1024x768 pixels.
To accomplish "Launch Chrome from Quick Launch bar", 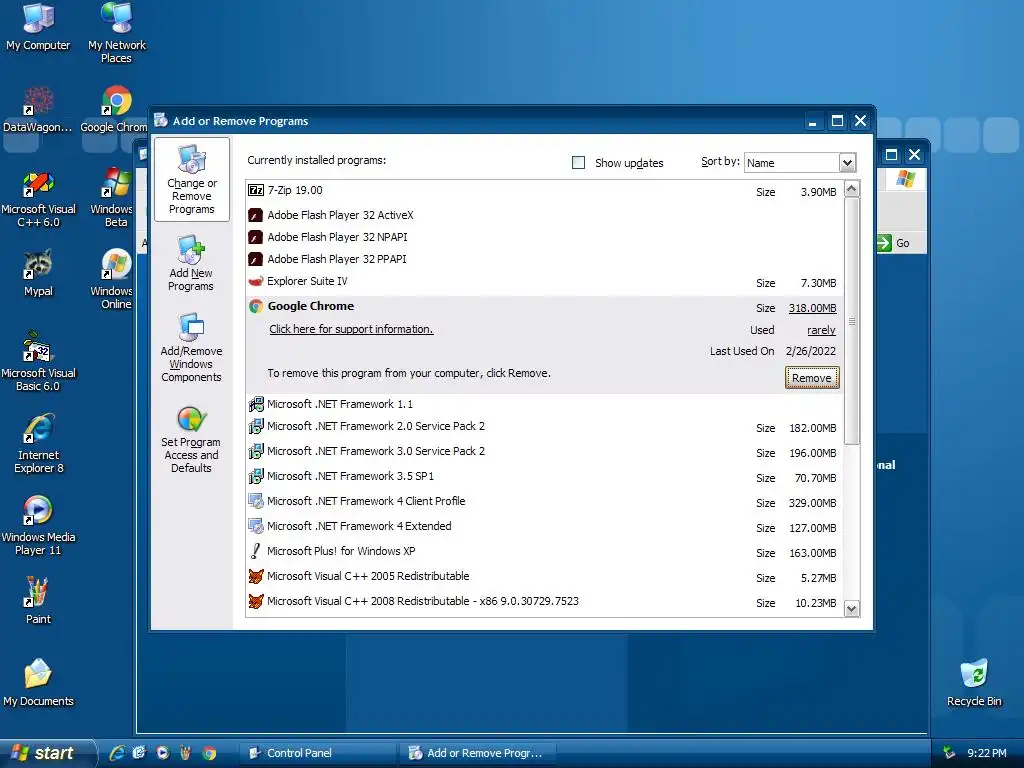I will tap(209, 753).
